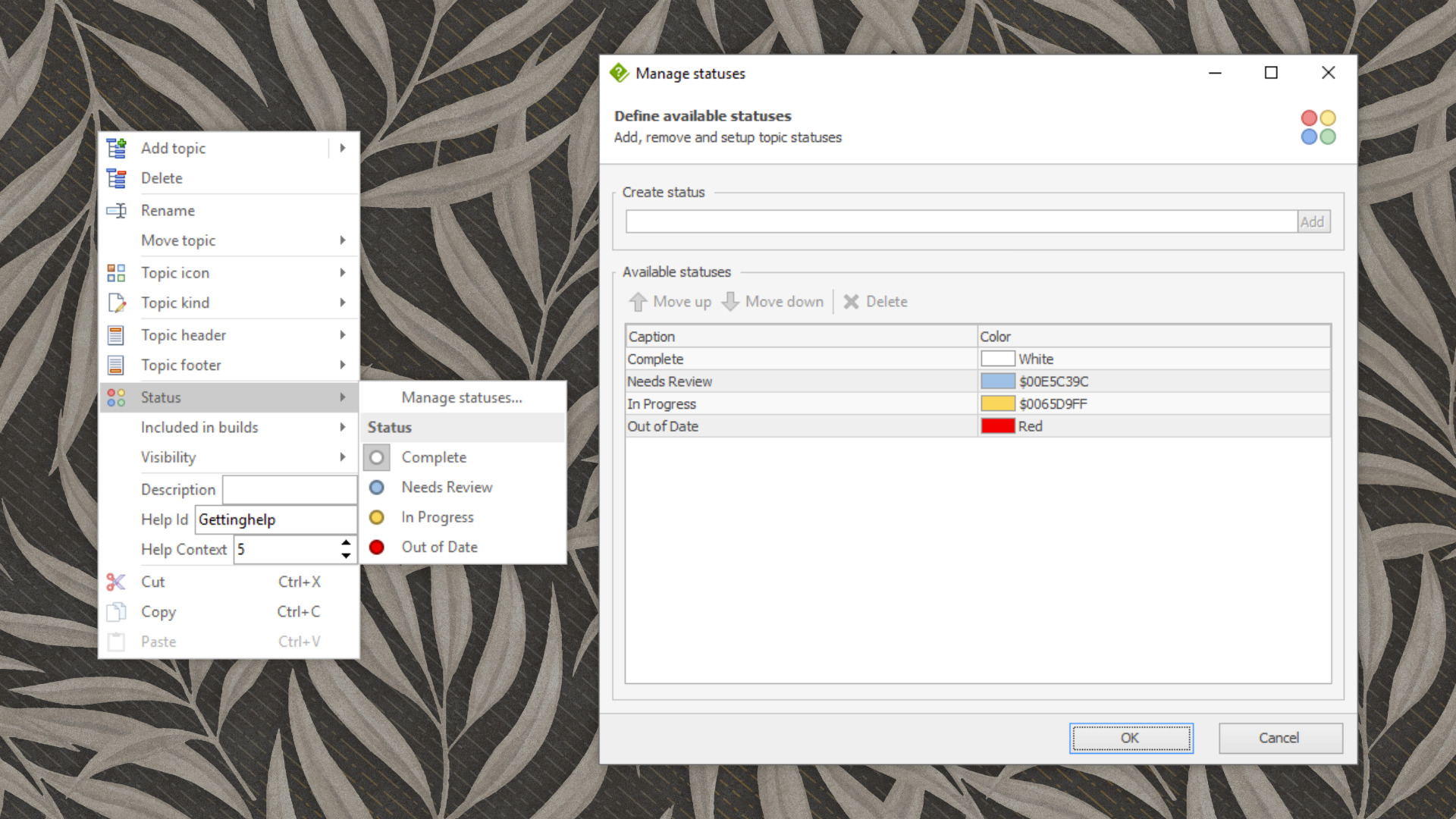Click the $0065D9FF color value text
Screen dimensions: 1456x819
click(x=1053, y=403)
